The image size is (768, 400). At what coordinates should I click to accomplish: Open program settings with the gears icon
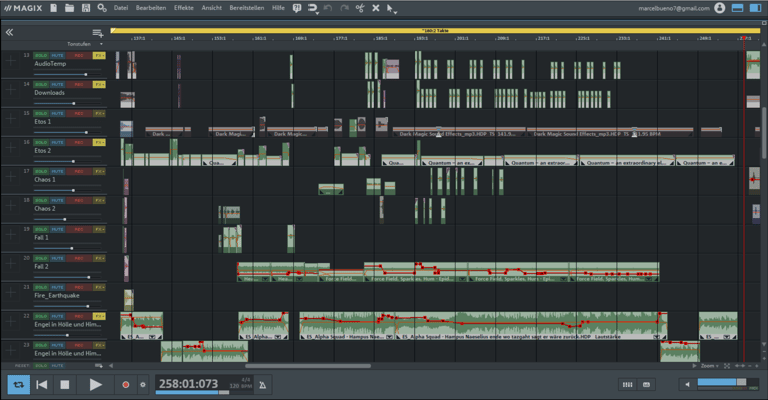click(x=102, y=8)
